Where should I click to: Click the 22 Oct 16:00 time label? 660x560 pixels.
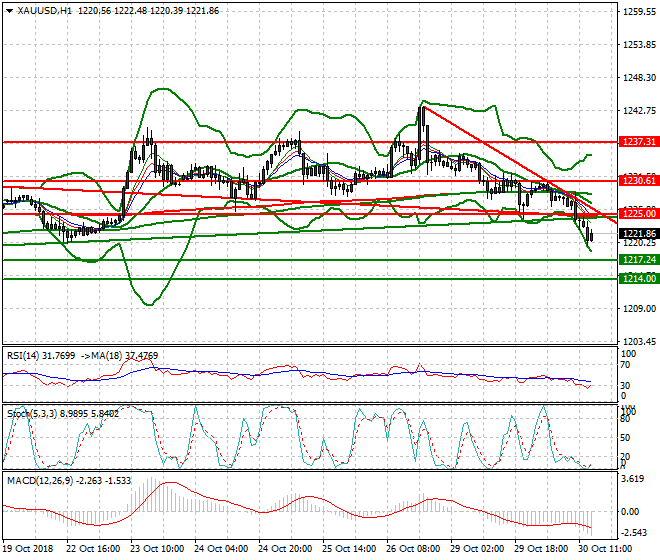[x=93, y=549]
